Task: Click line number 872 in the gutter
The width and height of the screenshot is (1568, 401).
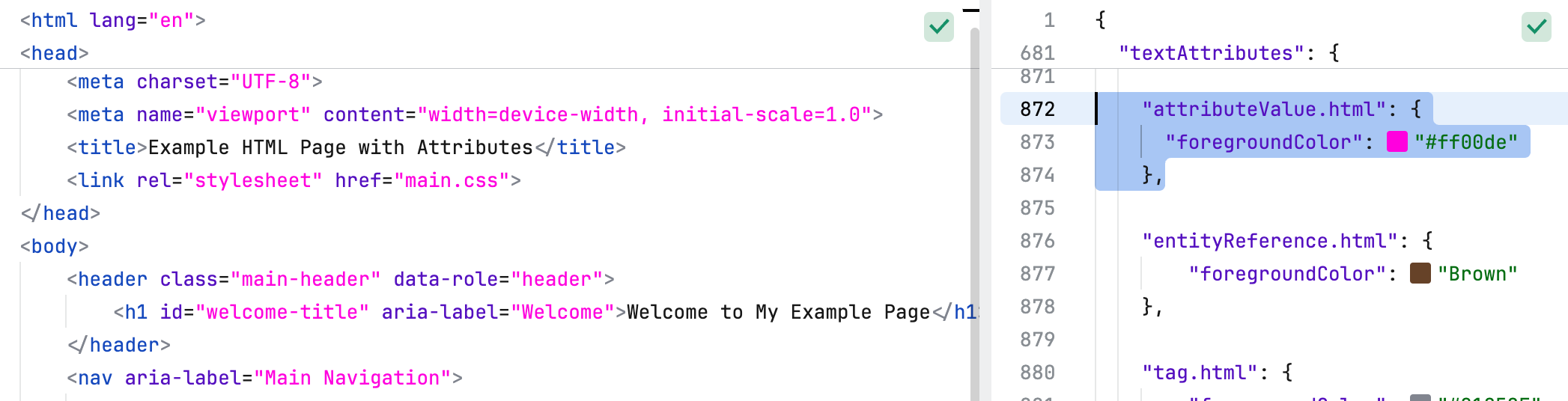Action: coord(1037,109)
